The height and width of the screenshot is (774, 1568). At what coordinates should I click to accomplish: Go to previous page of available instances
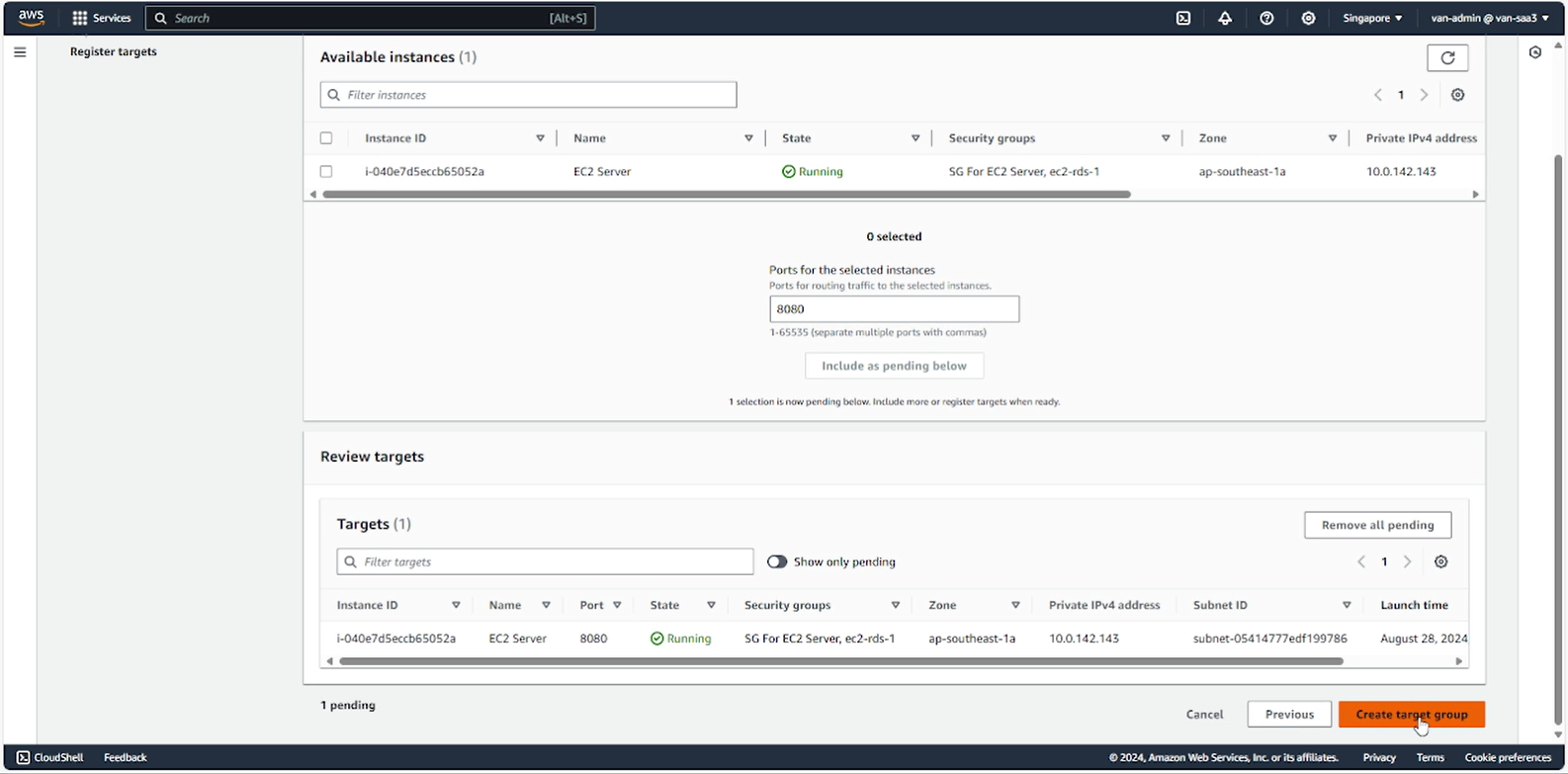click(1378, 95)
